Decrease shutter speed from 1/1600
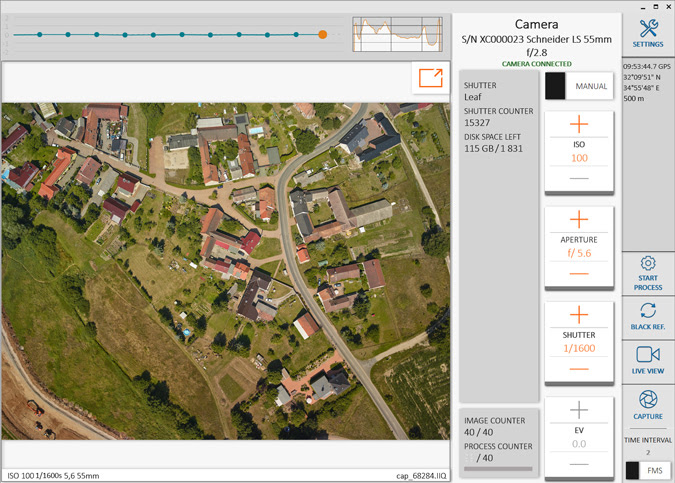Screen dimensions: 675x483 coord(578,369)
